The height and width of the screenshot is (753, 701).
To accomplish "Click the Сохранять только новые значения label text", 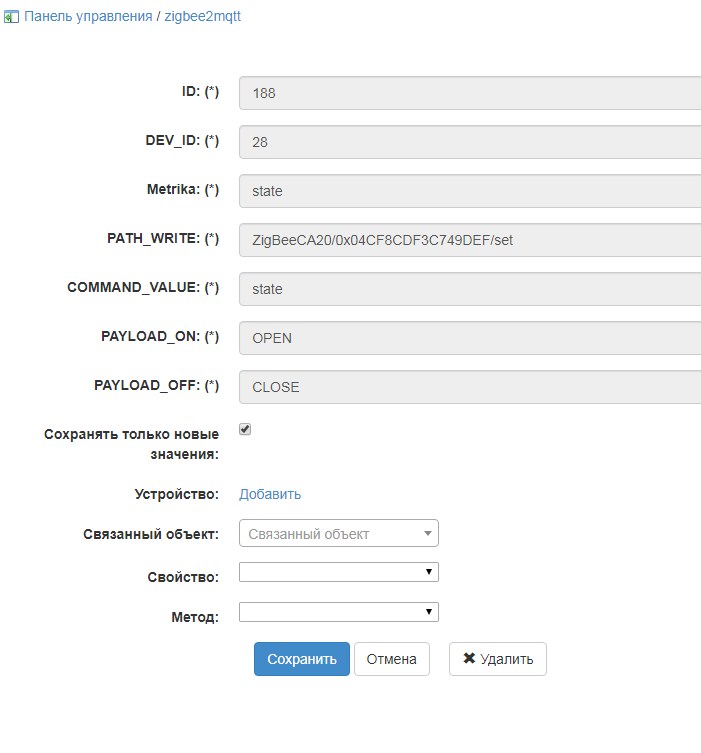I will click(131, 444).
